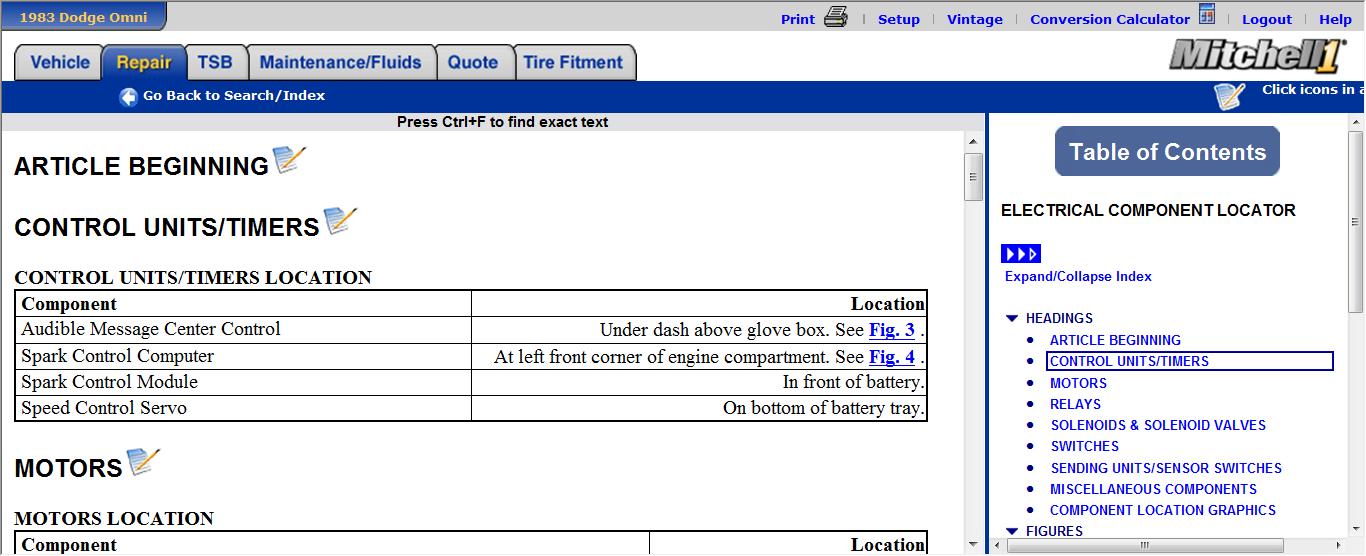
Task: Click the note icon beside CONTROL UNITS/TIMERS heading
Action: pyautogui.click(x=340, y=221)
